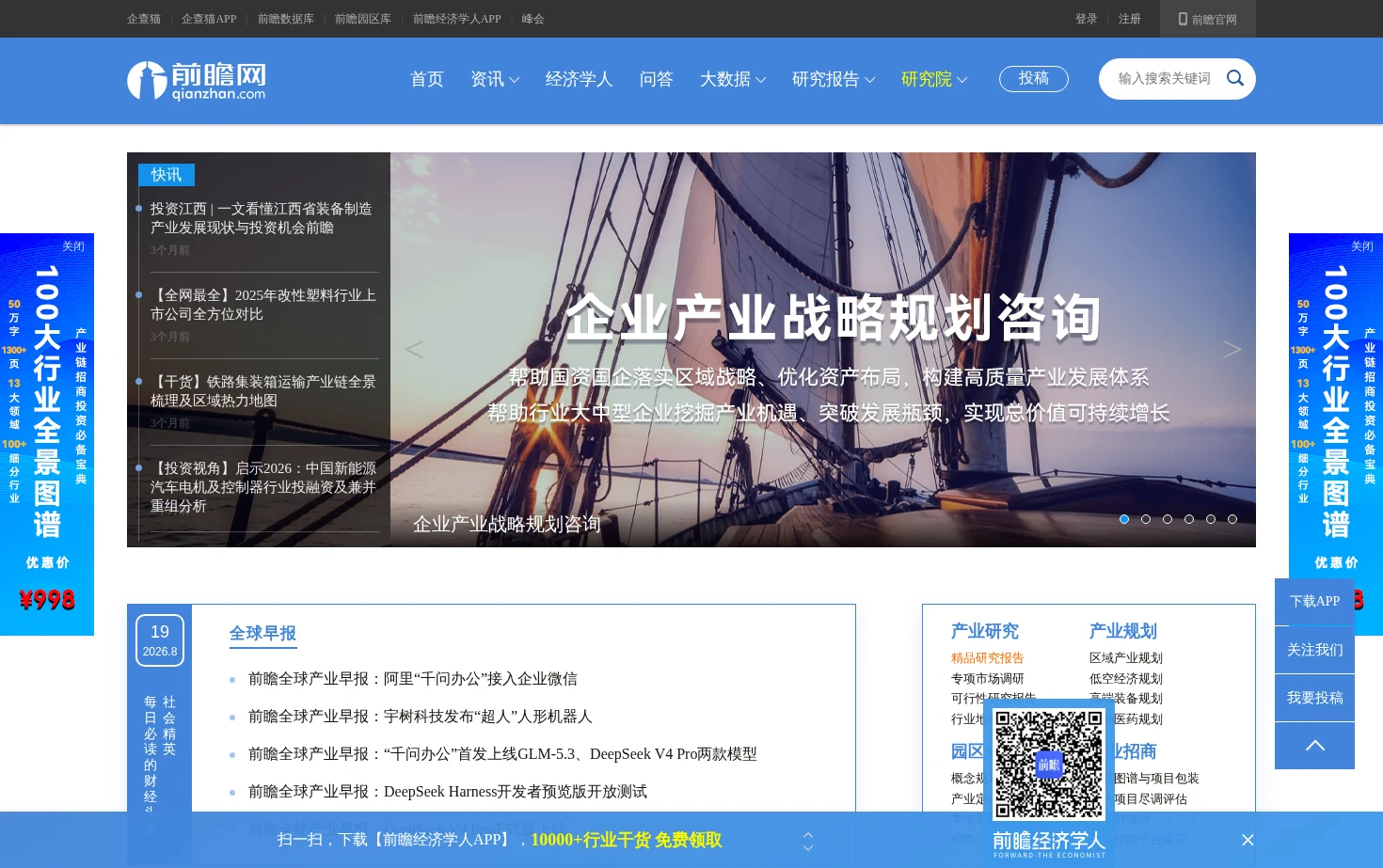Collapse bottom banner with up-down arrows

[x=808, y=841]
